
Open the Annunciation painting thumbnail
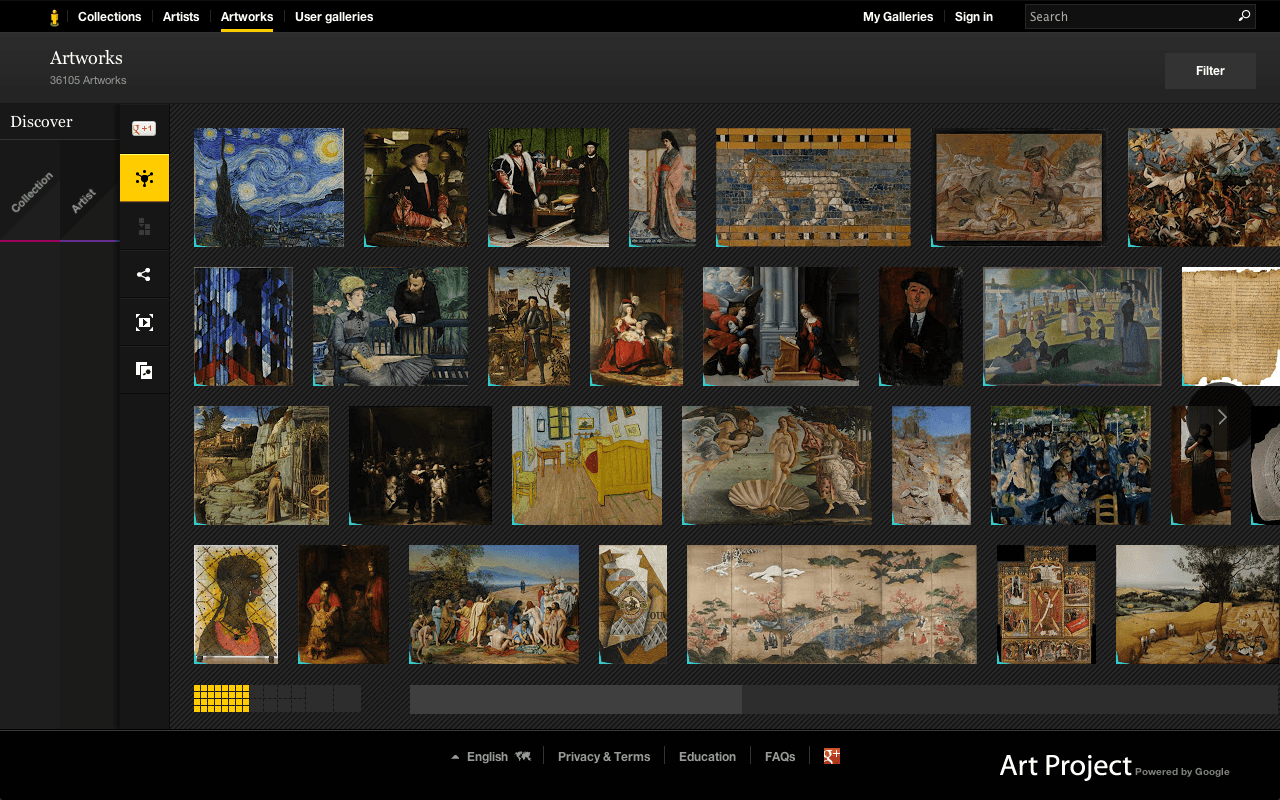point(781,326)
